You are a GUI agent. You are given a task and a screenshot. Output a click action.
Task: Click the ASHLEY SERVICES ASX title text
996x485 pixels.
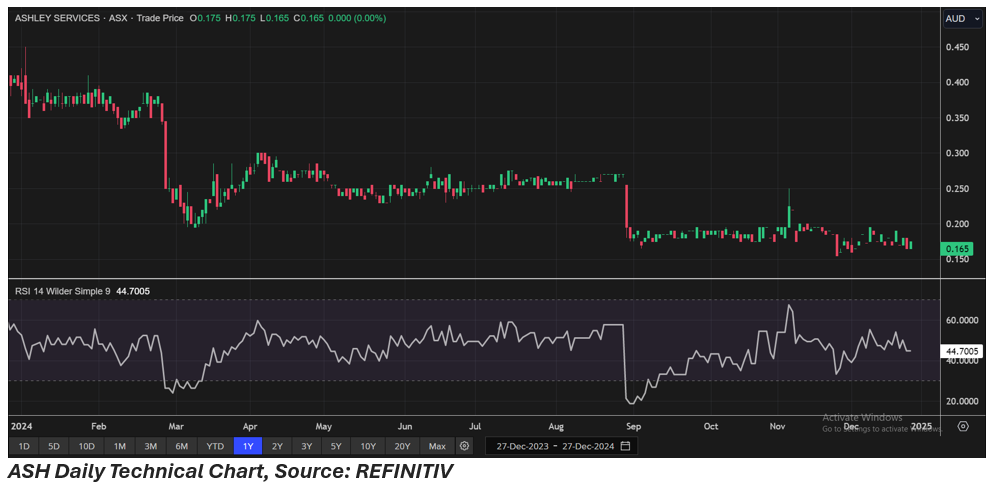point(99,18)
